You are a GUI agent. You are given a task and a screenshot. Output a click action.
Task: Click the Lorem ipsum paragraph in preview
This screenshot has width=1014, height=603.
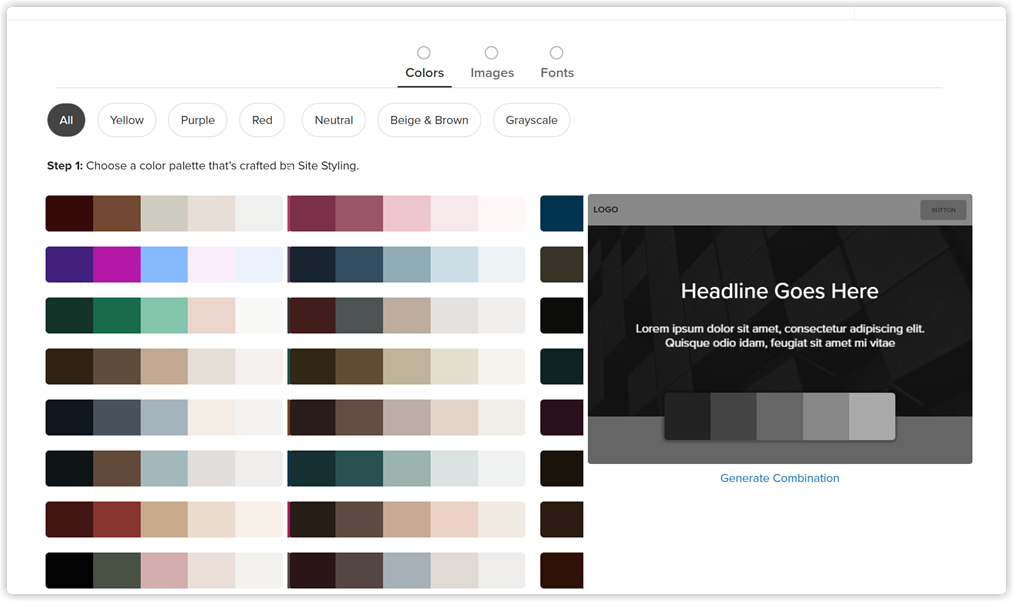tap(780, 336)
